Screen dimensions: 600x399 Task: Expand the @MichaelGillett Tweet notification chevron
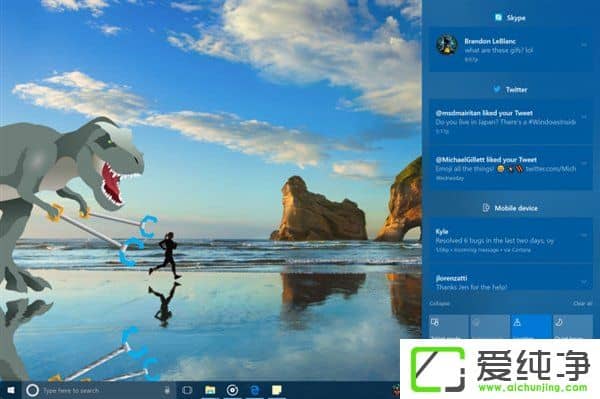click(584, 163)
